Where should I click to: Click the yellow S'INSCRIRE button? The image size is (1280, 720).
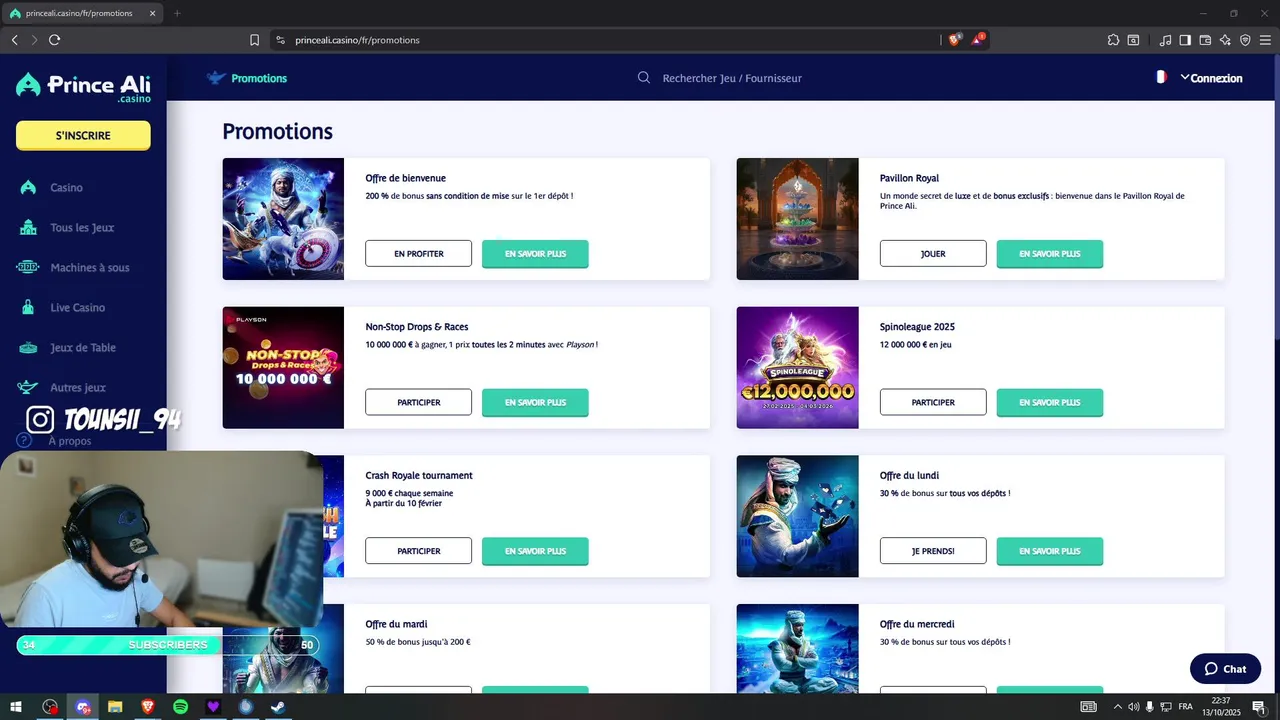(x=83, y=135)
